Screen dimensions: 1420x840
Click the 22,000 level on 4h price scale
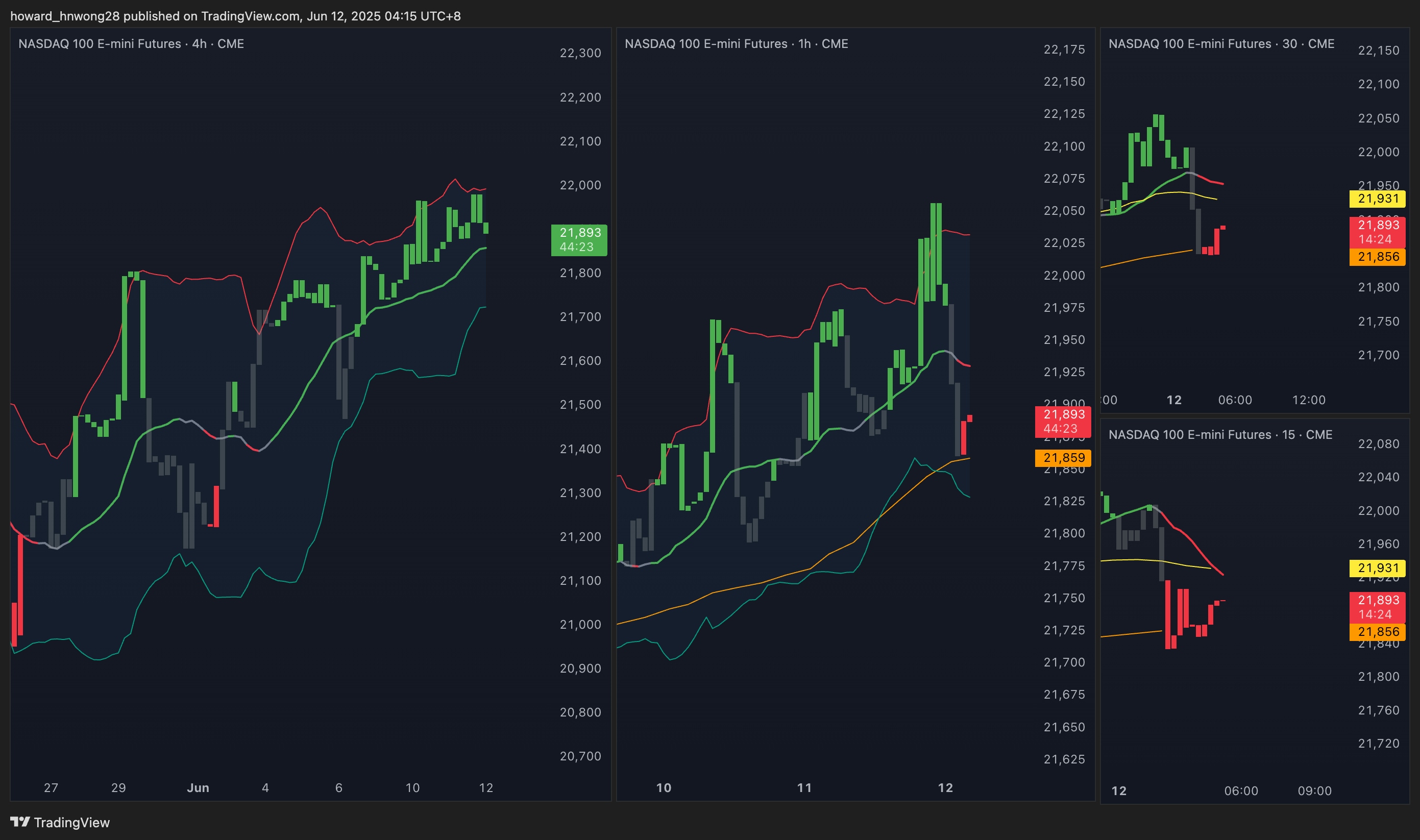(x=580, y=185)
